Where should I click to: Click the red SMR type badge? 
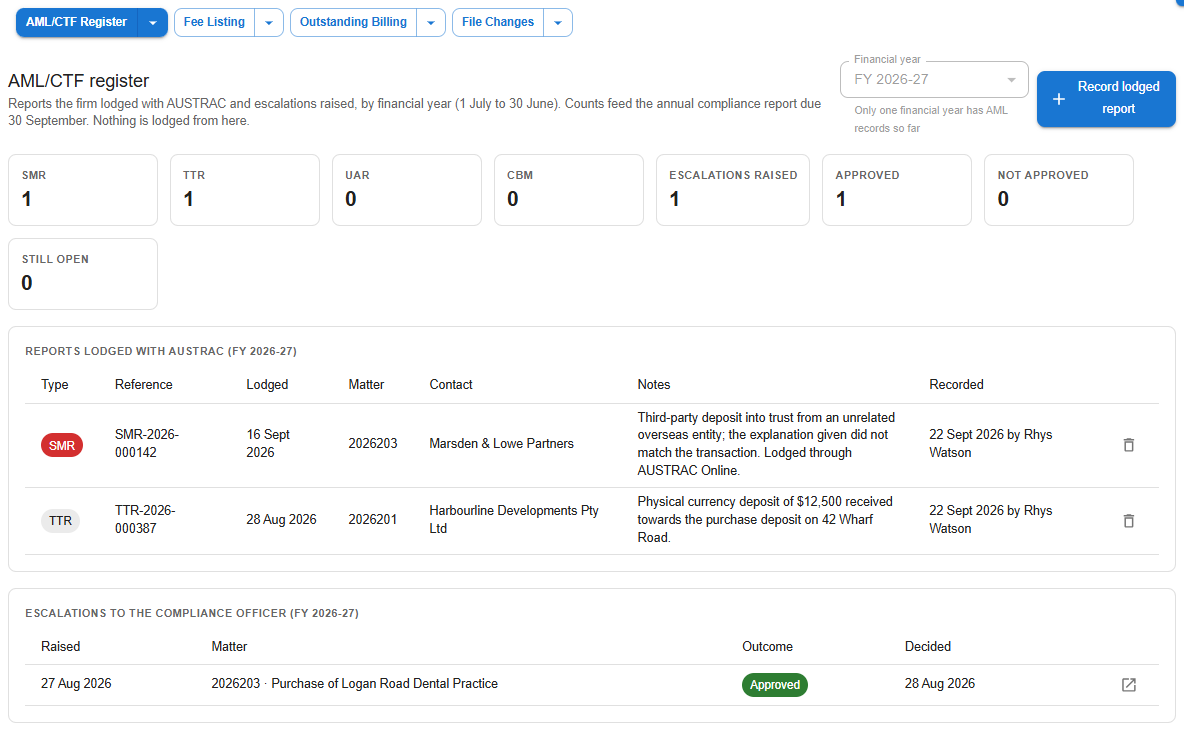62,445
